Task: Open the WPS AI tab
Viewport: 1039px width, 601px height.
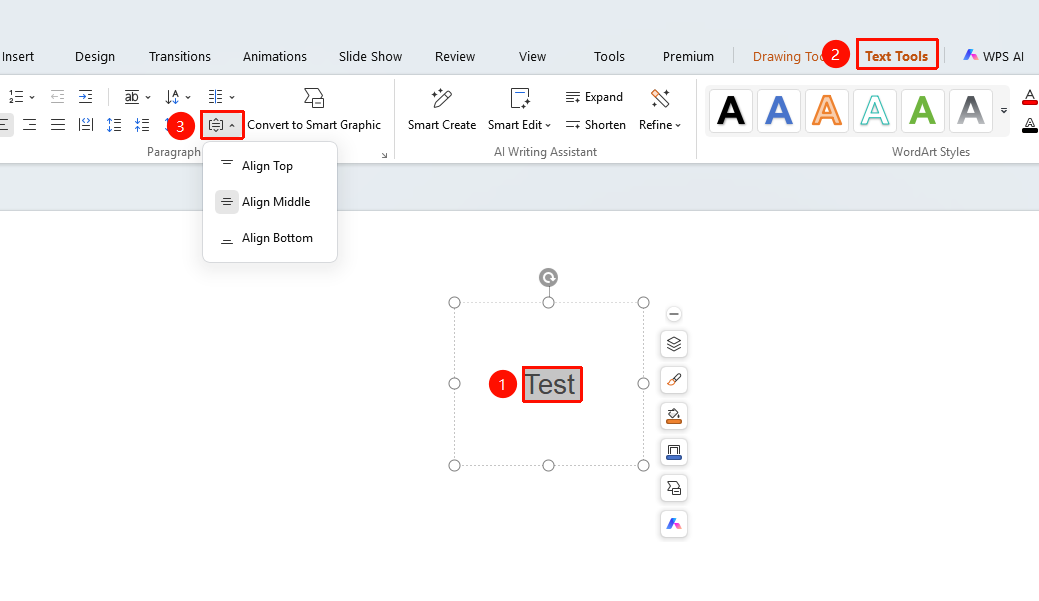Action: (x=993, y=56)
